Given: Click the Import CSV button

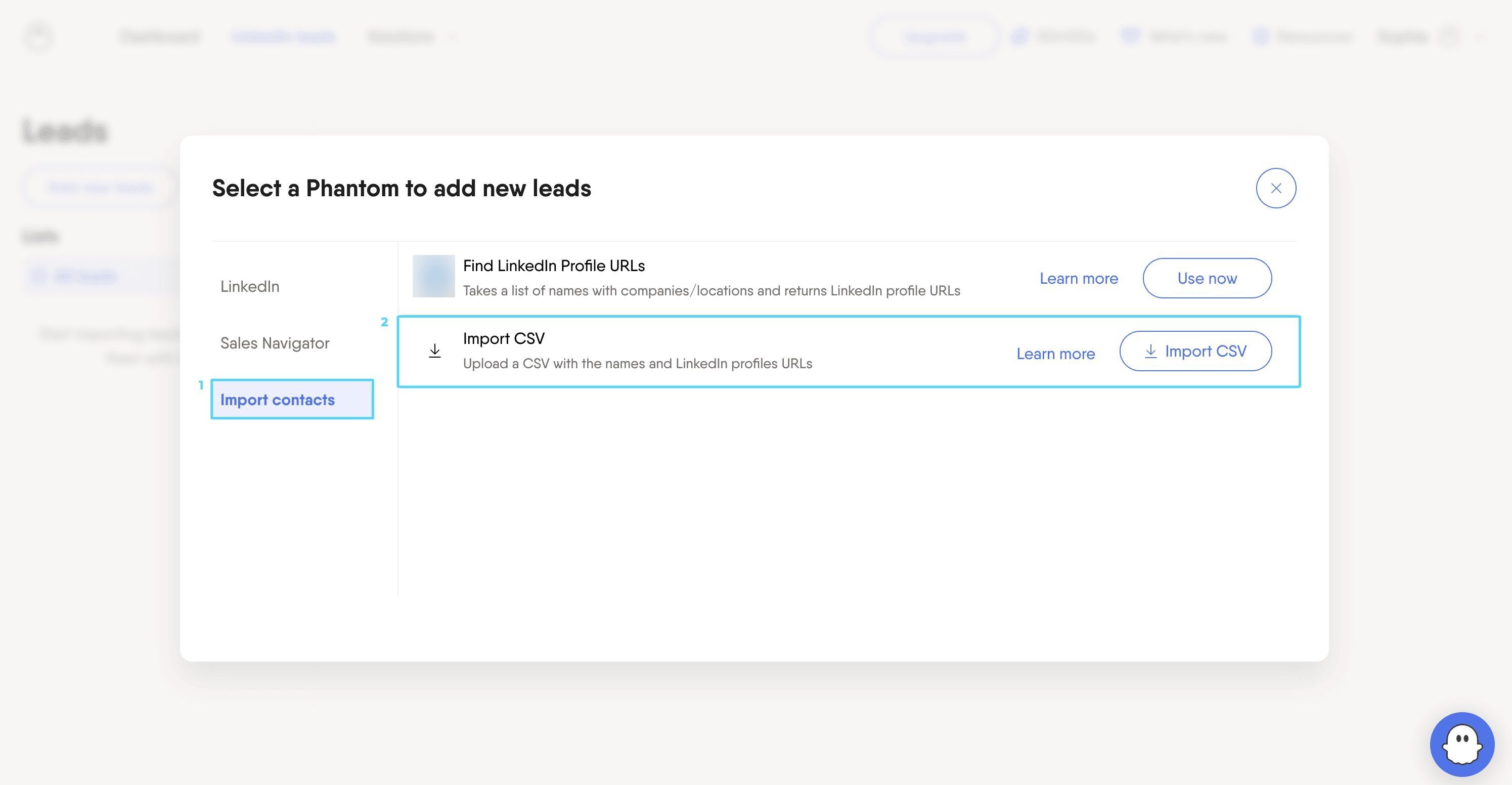Looking at the screenshot, I should coord(1195,351).
